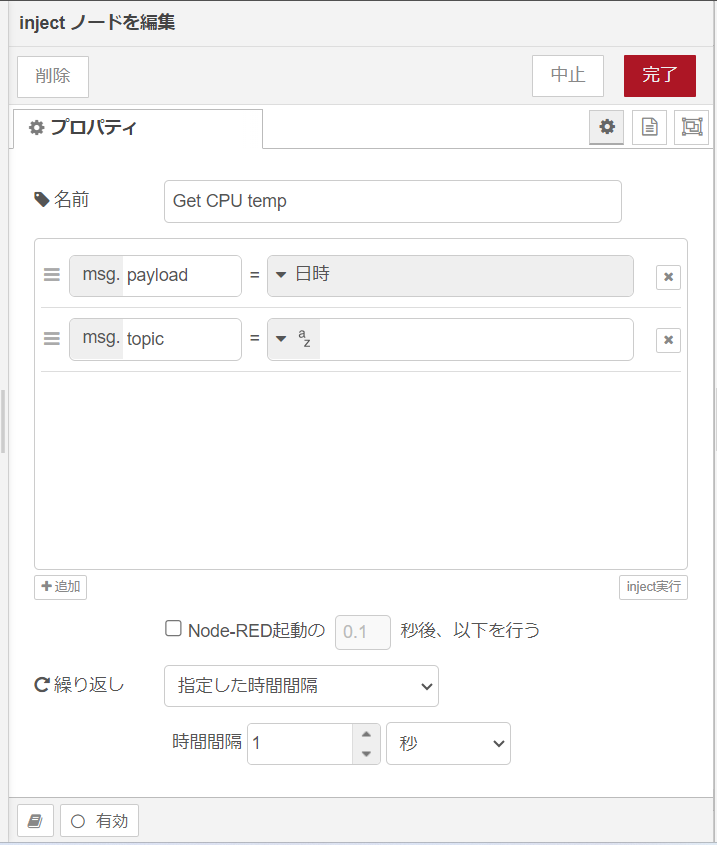The height and width of the screenshot is (845, 717).
Task: Open node properties gear icon
Action: coord(606,127)
